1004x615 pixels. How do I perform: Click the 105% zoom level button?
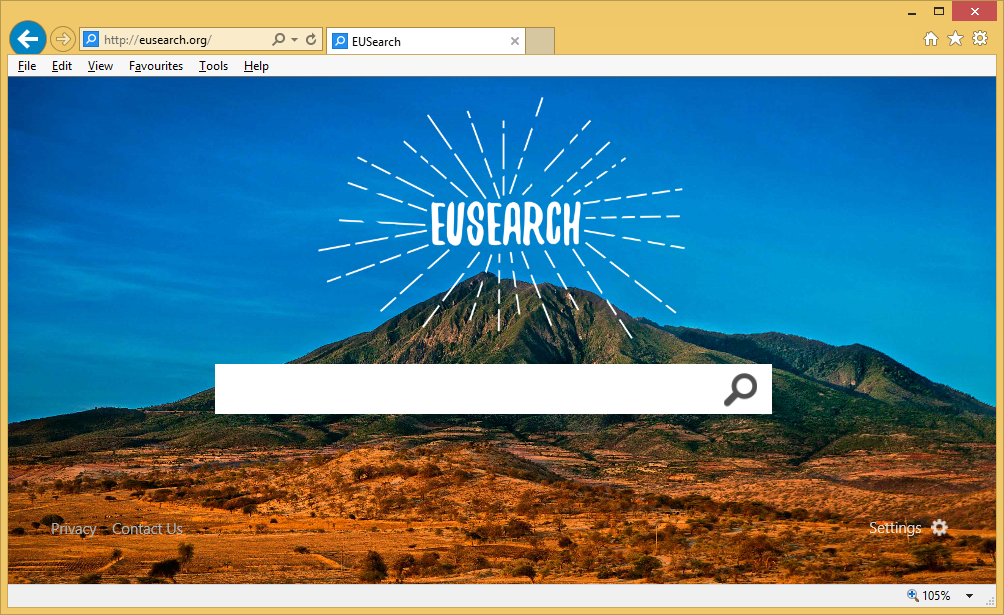pos(929,596)
